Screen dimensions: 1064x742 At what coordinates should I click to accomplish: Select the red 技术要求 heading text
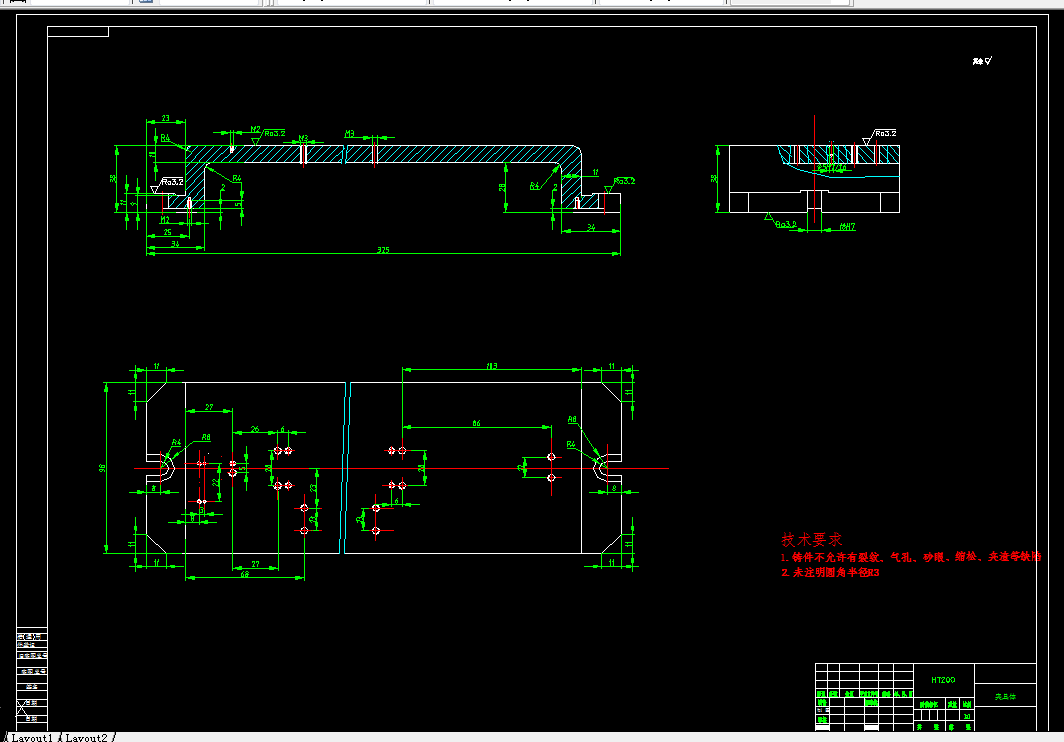[x=811, y=540]
